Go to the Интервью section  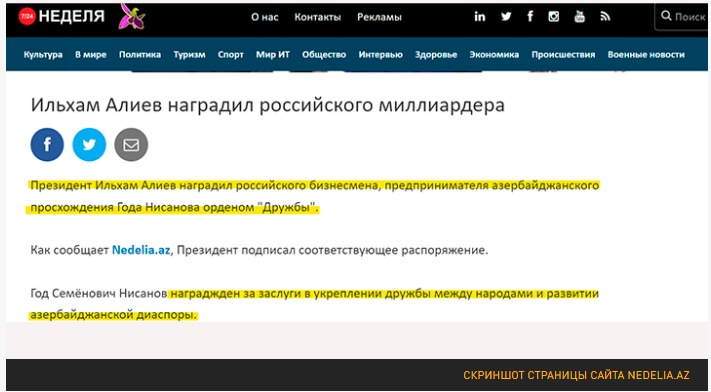(380, 54)
